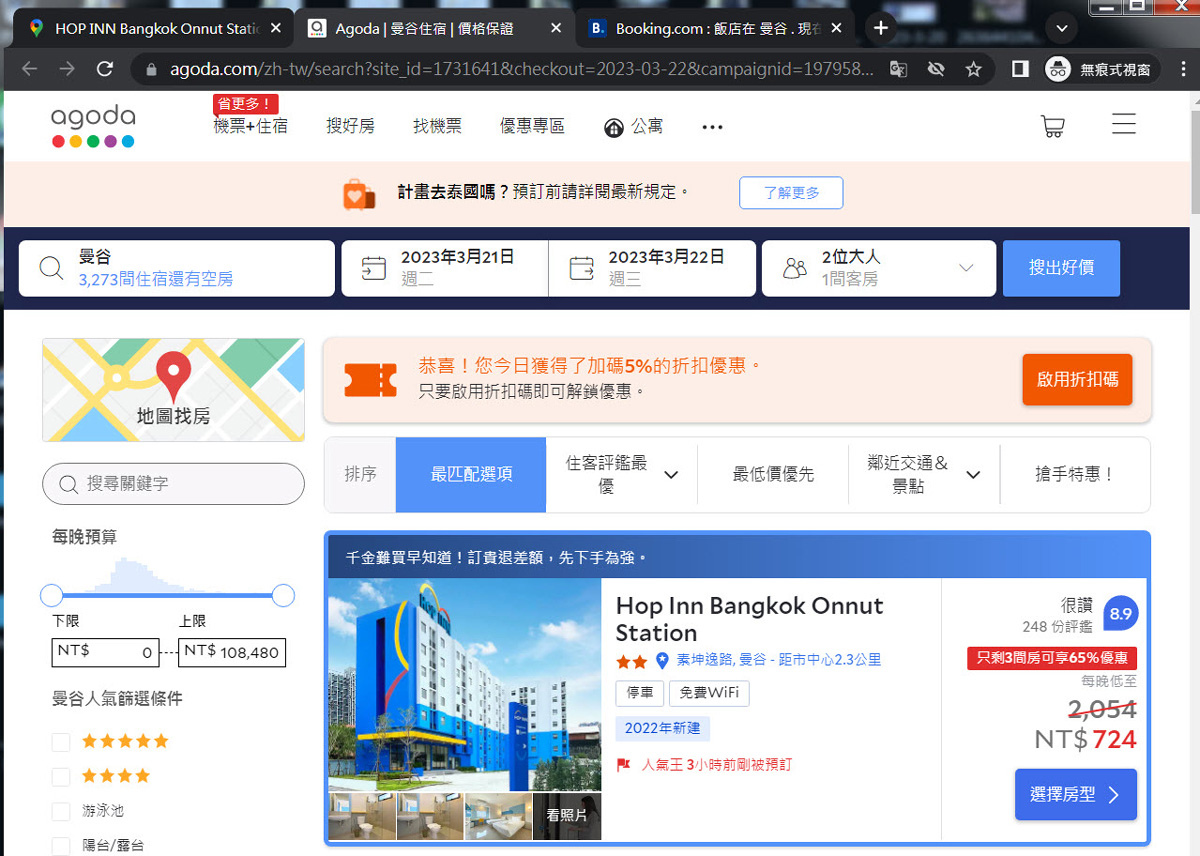Click the apartment house icon beside 公寓
This screenshot has height=856, width=1200.
point(614,127)
